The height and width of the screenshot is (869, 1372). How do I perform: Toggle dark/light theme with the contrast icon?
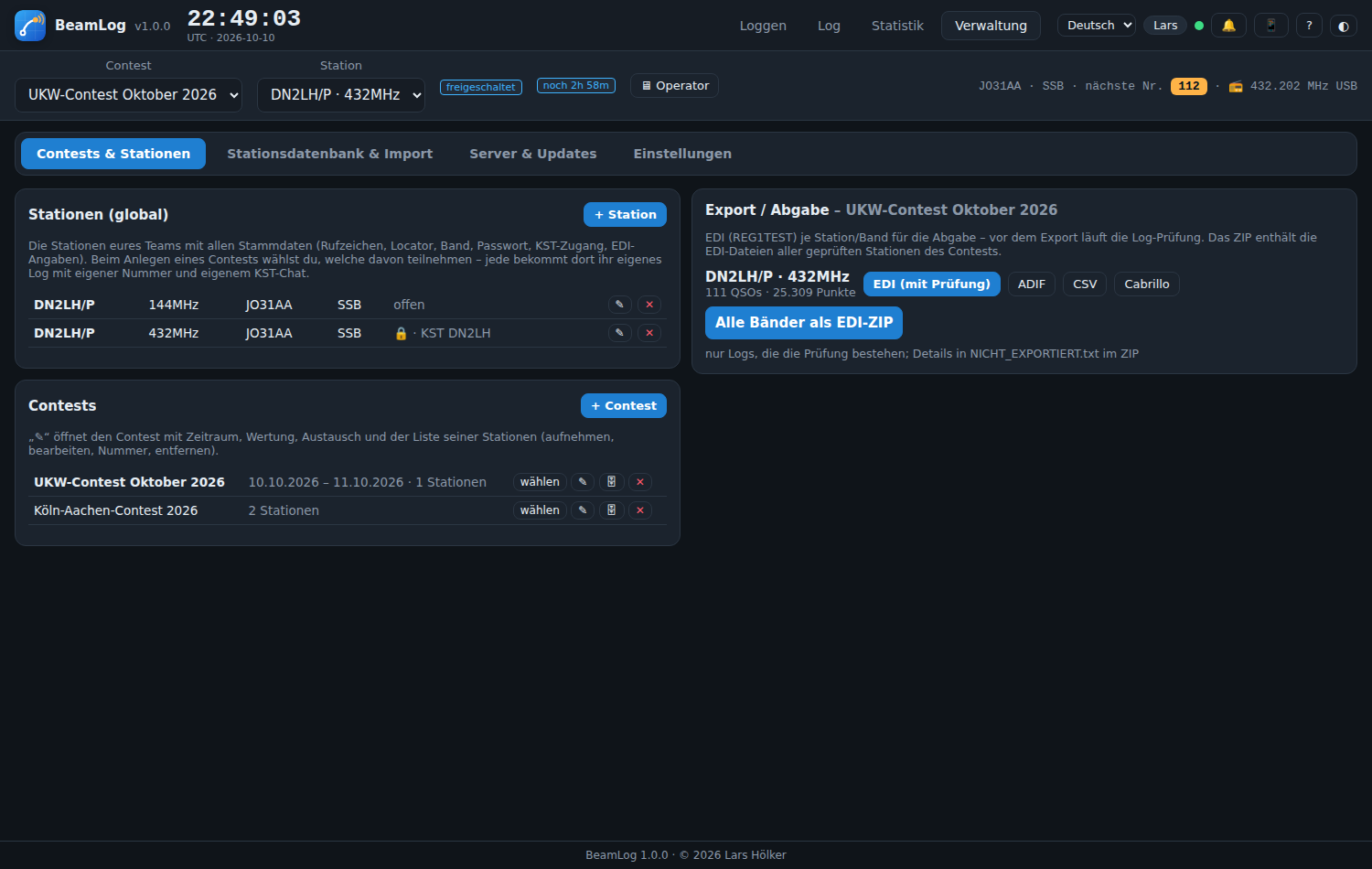coord(1344,26)
